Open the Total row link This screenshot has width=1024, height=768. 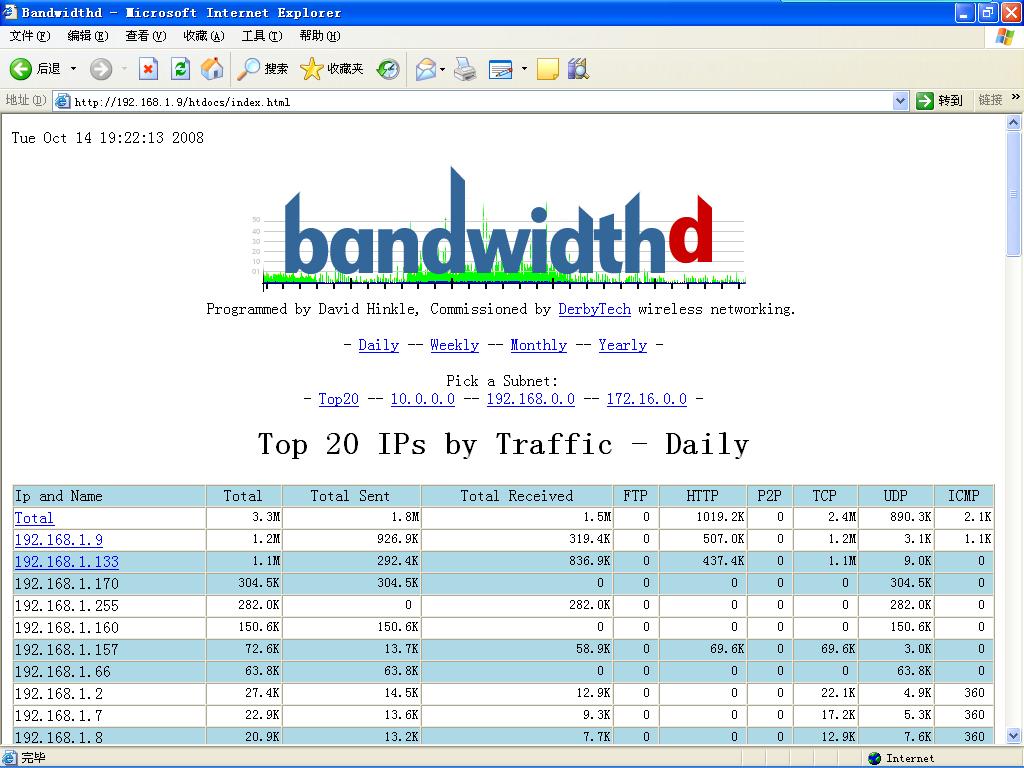(34, 518)
